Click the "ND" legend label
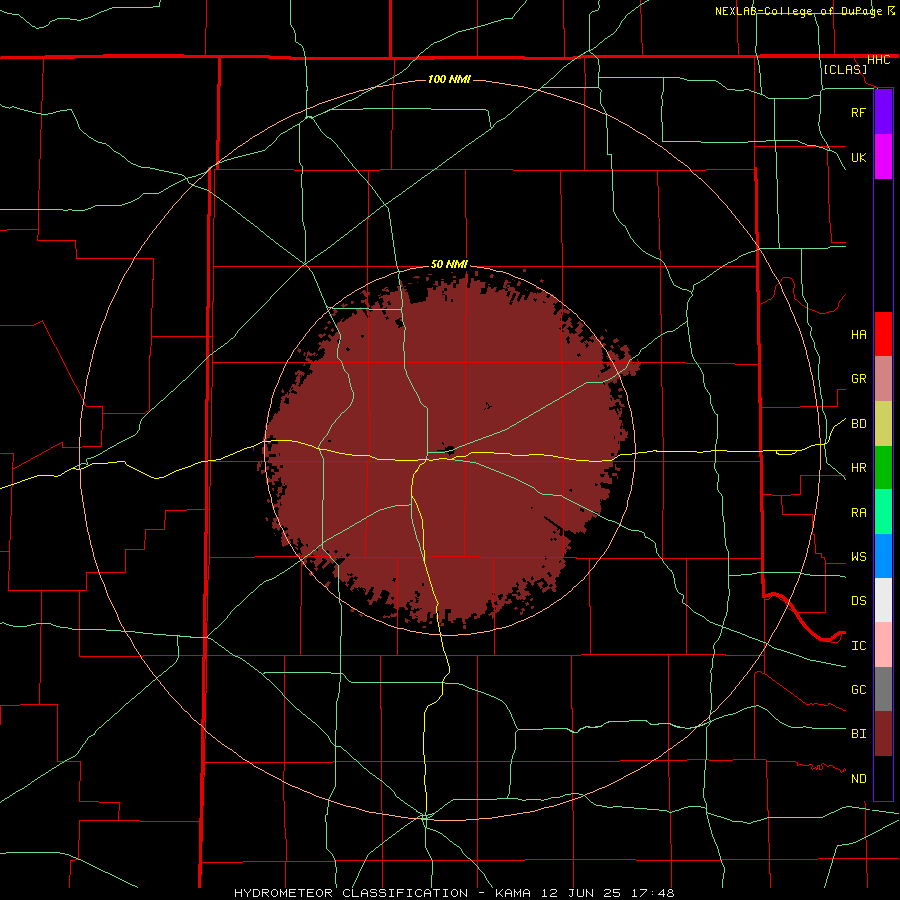Image resolution: width=900 pixels, height=900 pixels. (x=858, y=779)
